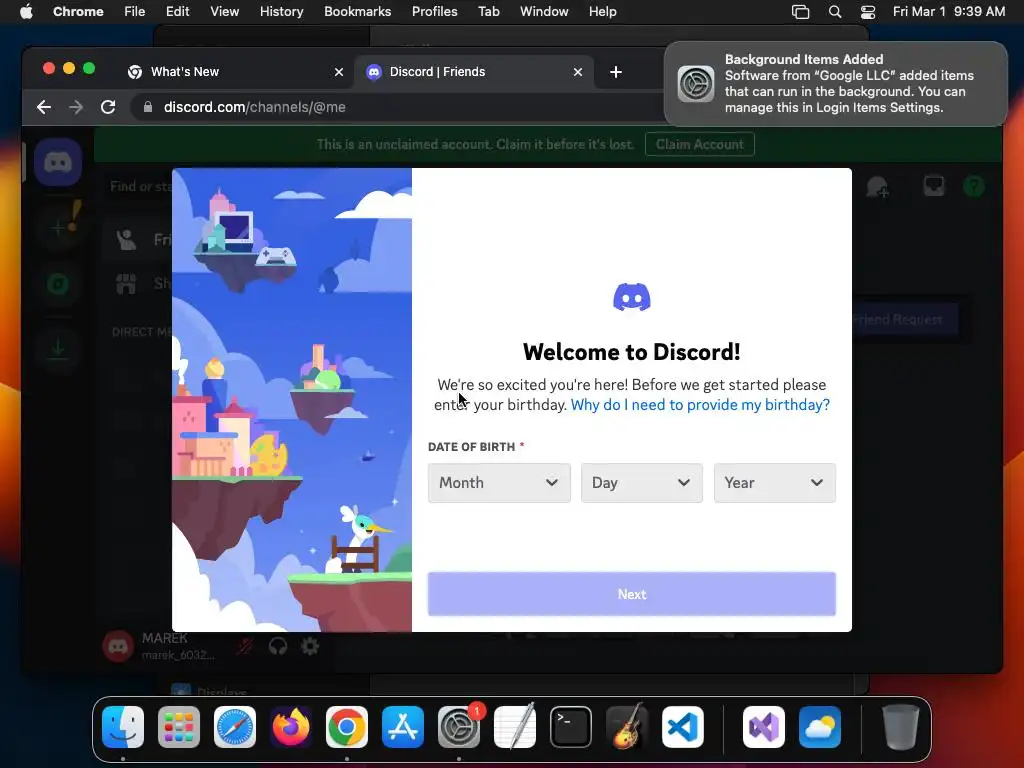Open Control Center in menu bar
This screenshot has height=768, width=1024.
(x=868, y=12)
